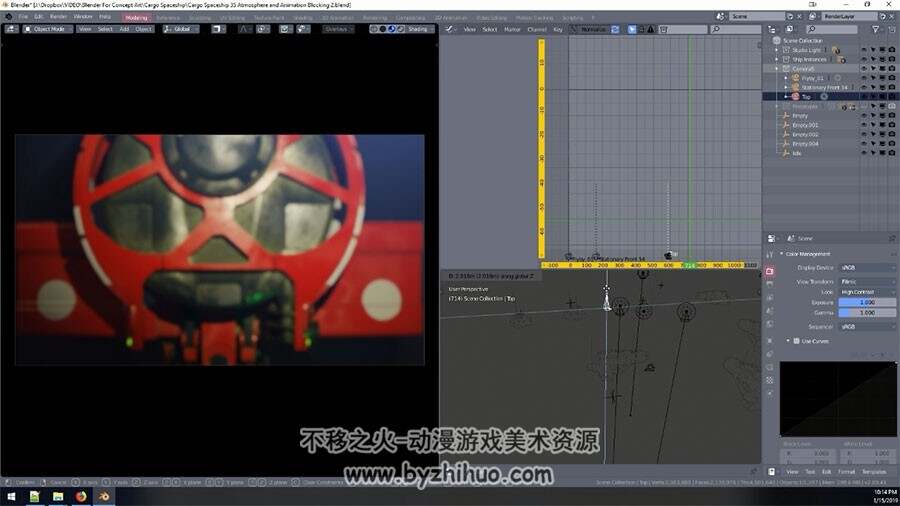Open the 3D viewport editor type menu
Viewport: 900px width, 506px height.
pos(11,29)
